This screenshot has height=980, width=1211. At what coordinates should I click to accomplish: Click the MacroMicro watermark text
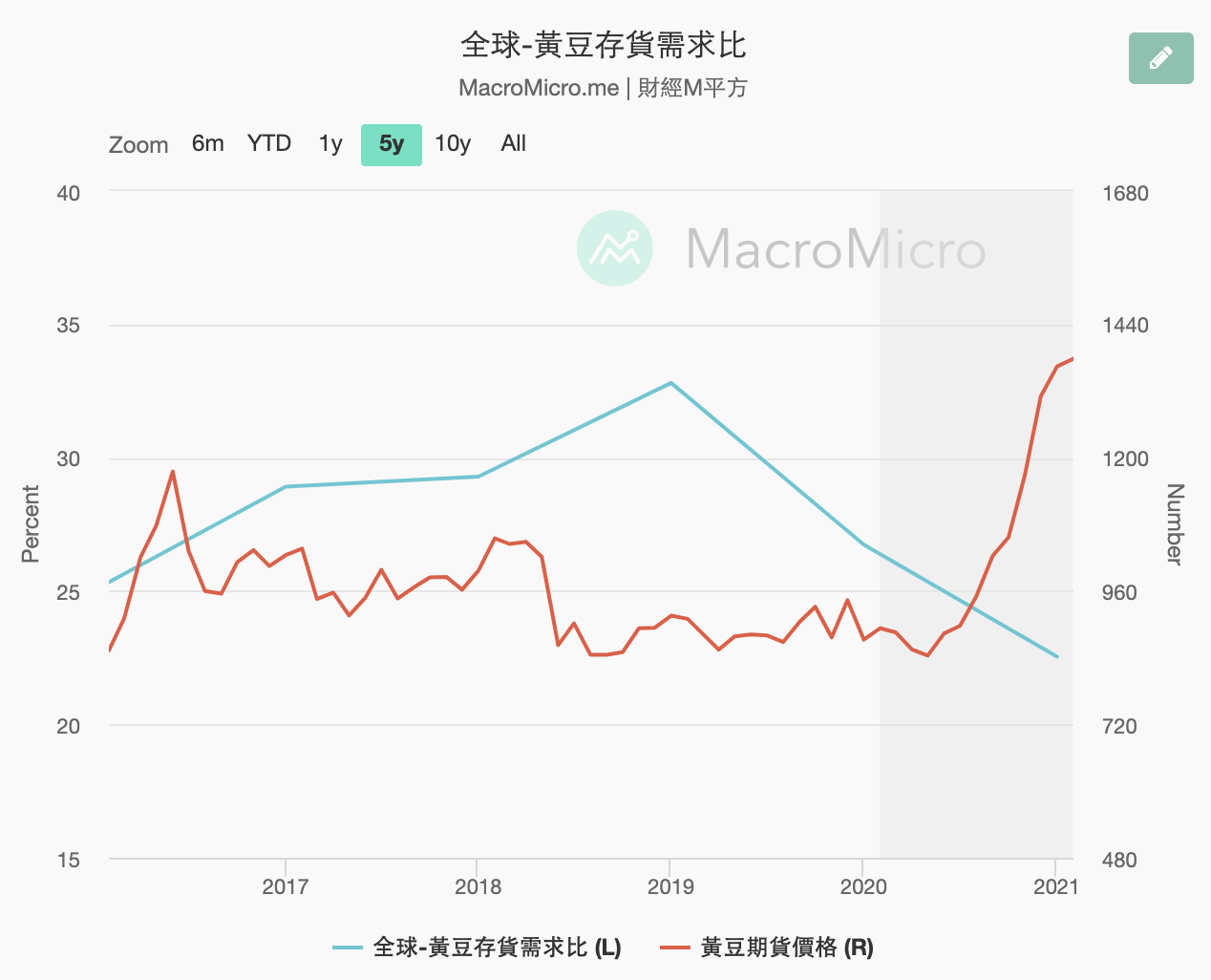(836, 249)
